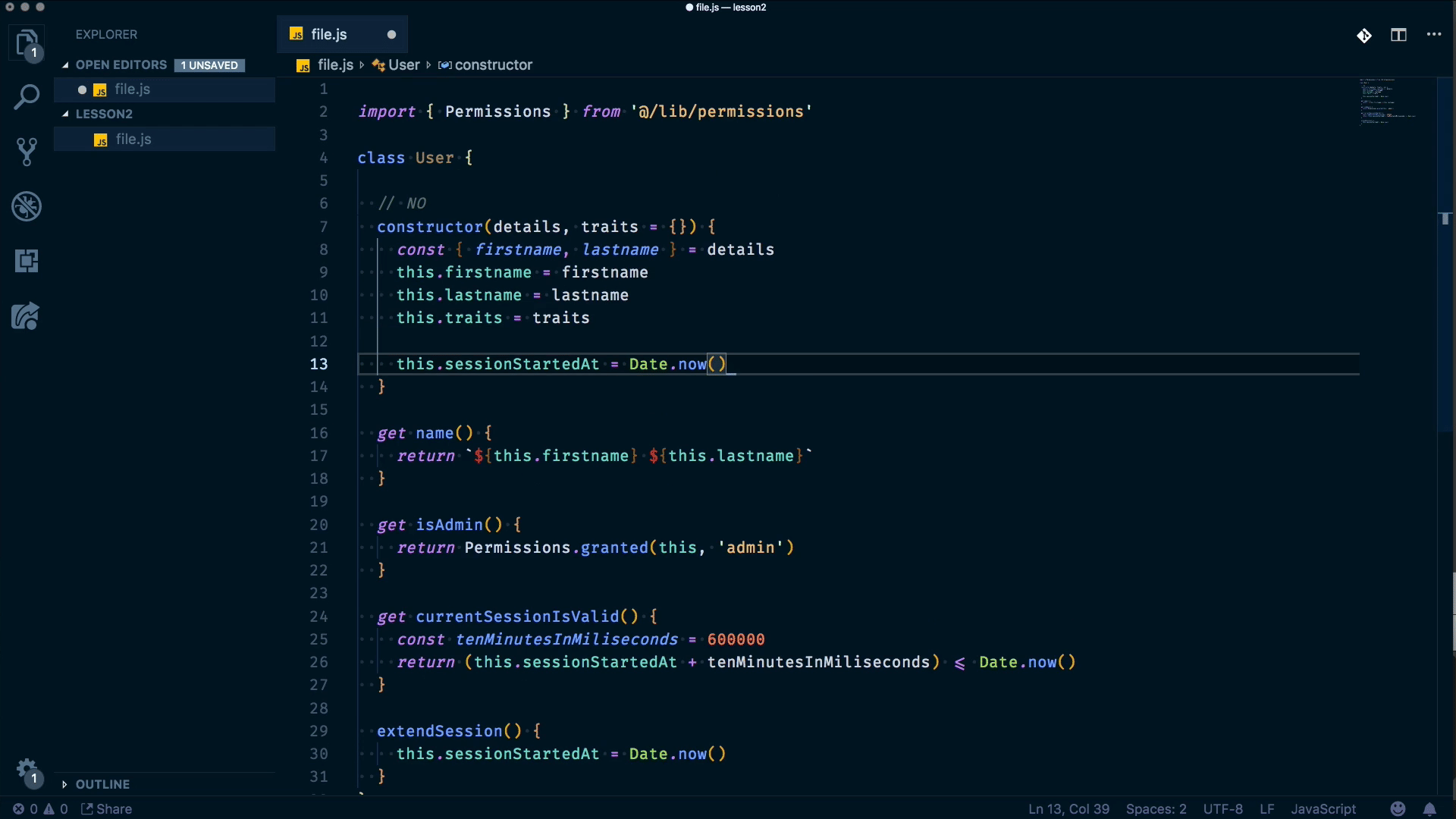
Task: Open the editor more actions ellipsis
Action: [1433, 35]
